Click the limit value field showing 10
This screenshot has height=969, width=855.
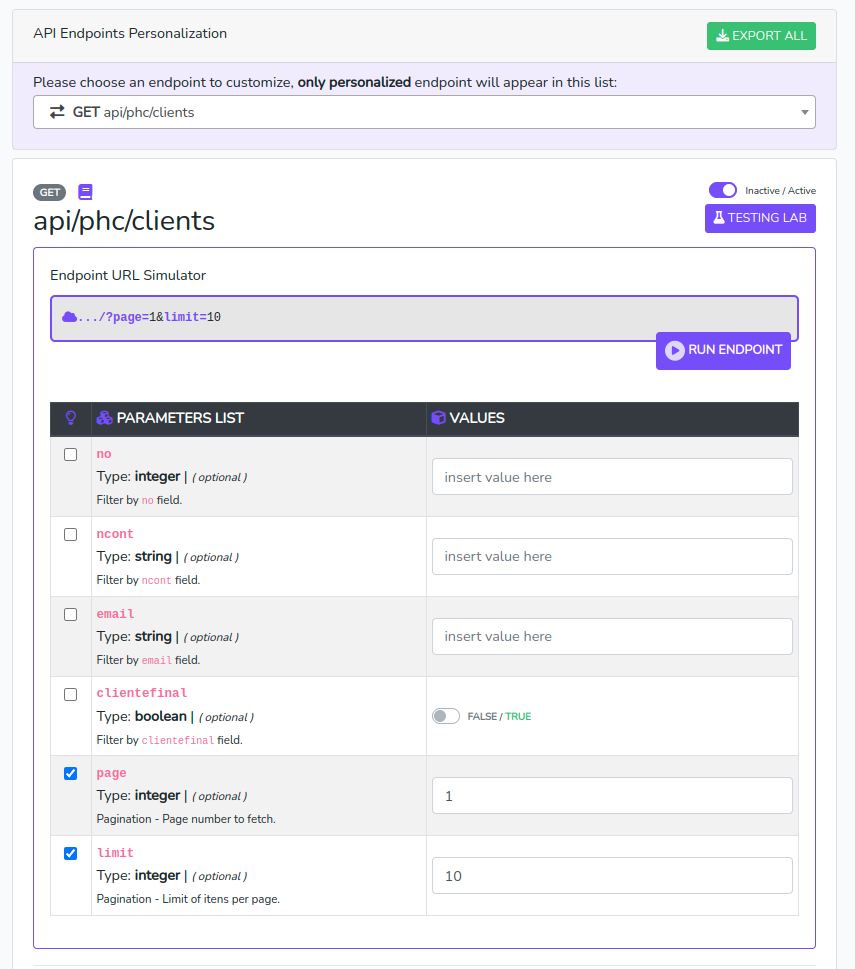(x=612, y=875)
